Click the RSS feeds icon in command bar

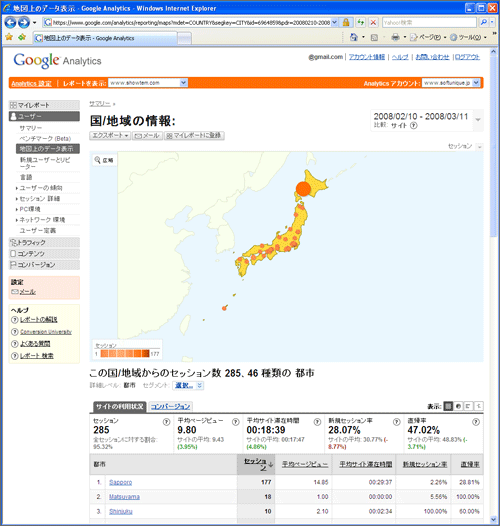coord(374,38)
